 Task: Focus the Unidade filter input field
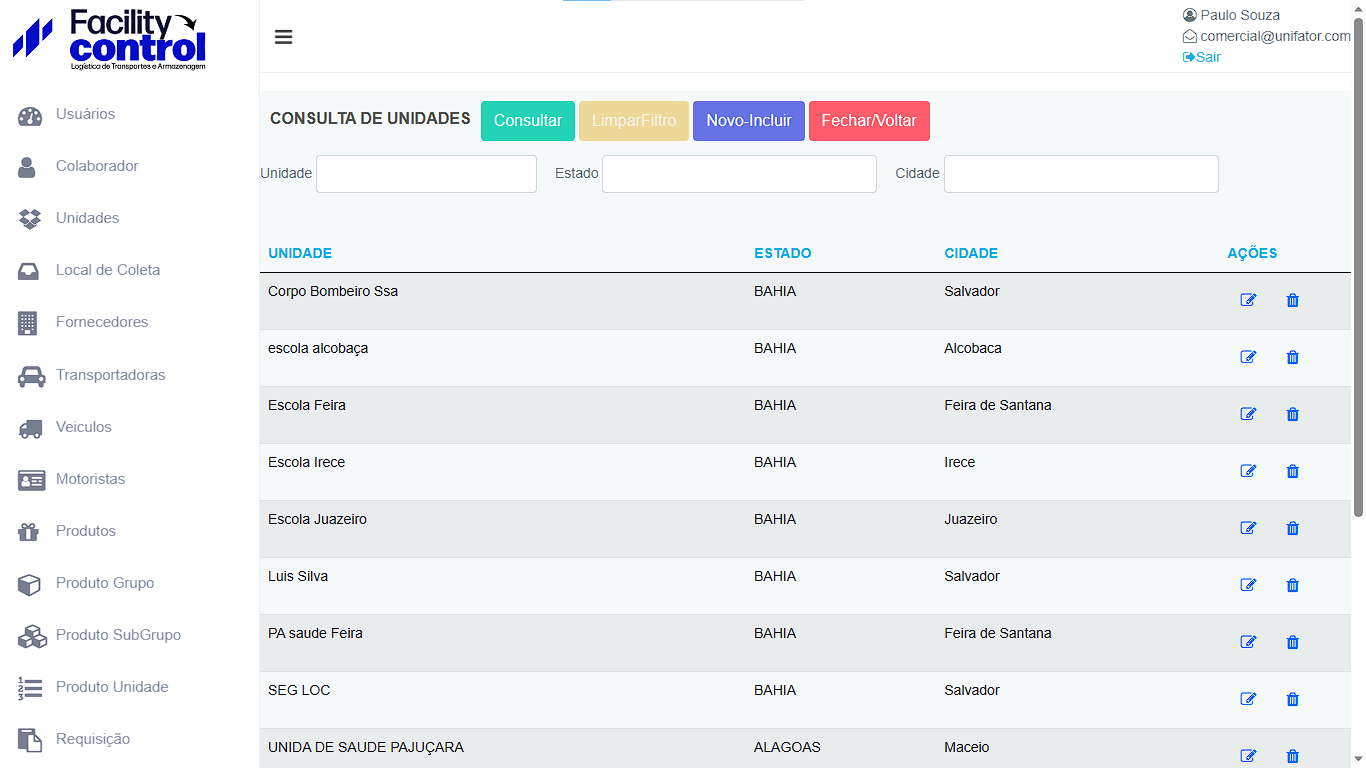pyautogui.click(x=426, y=174)
